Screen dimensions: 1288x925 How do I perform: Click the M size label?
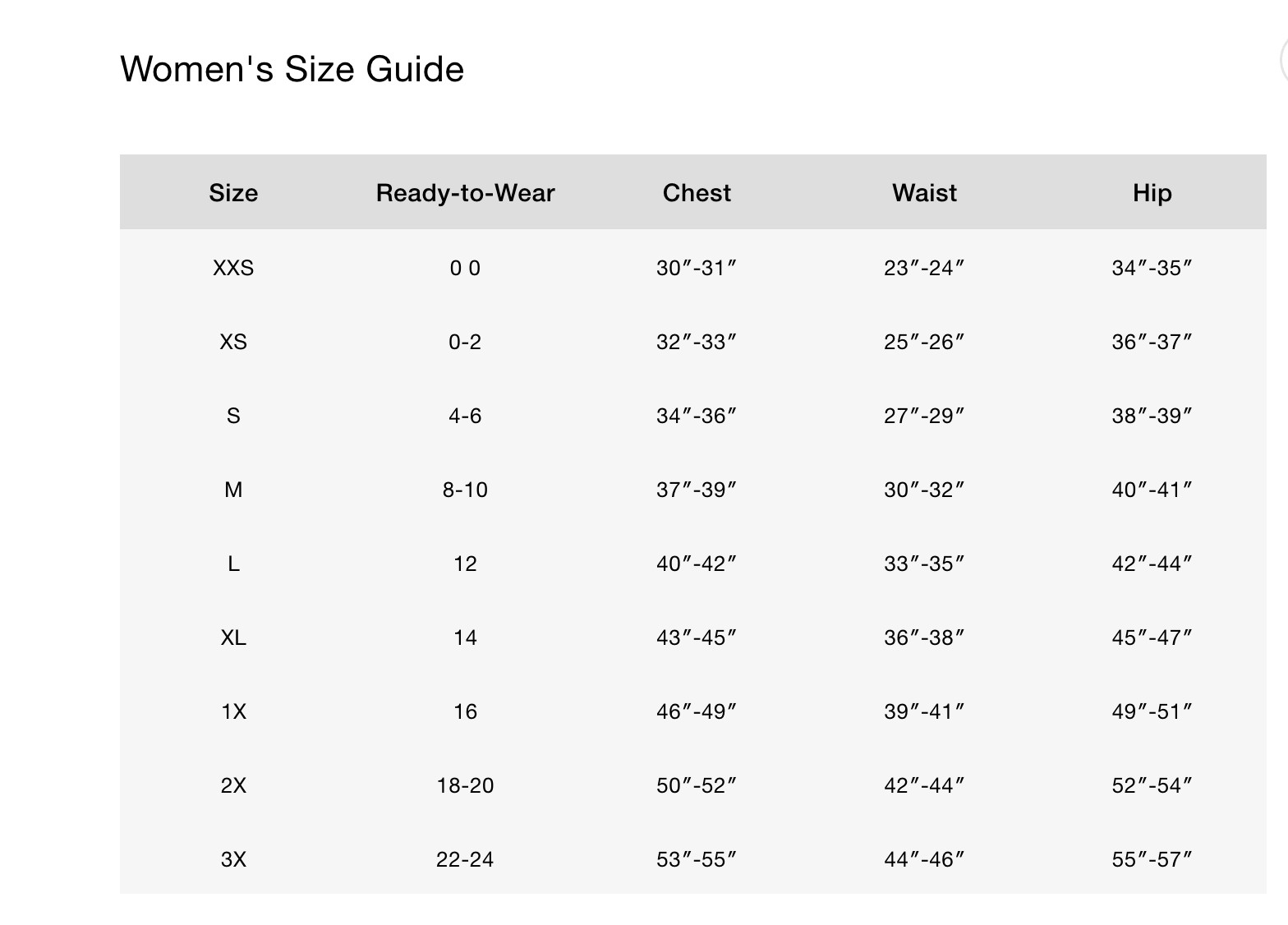[233, 490]
